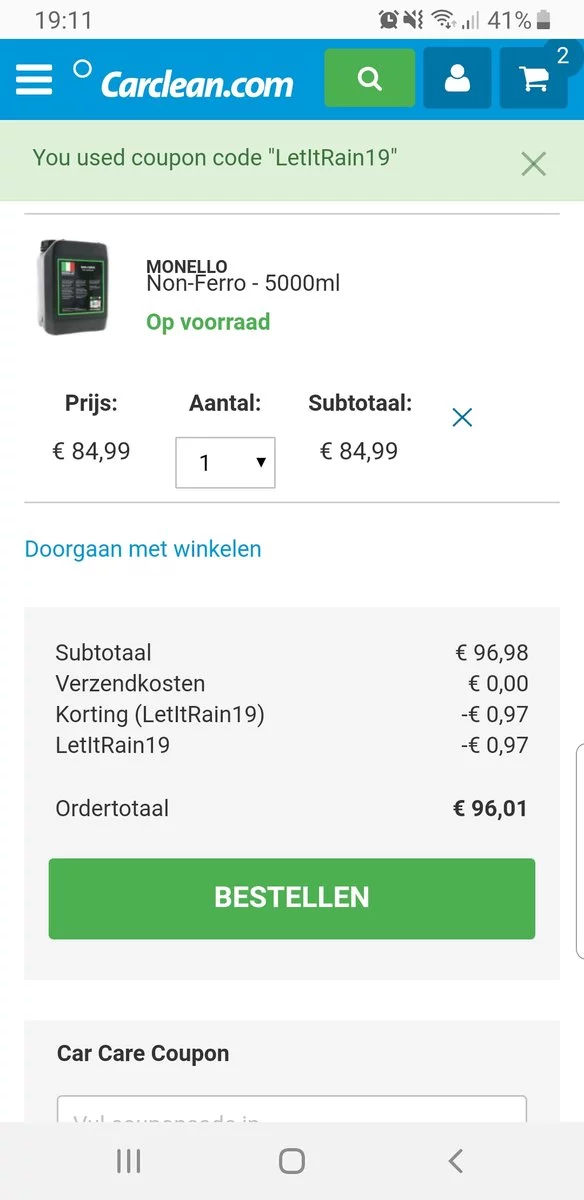584x1200 pixels.
Task: Tap the green BESTELLEN button
Action: (292, 898)
